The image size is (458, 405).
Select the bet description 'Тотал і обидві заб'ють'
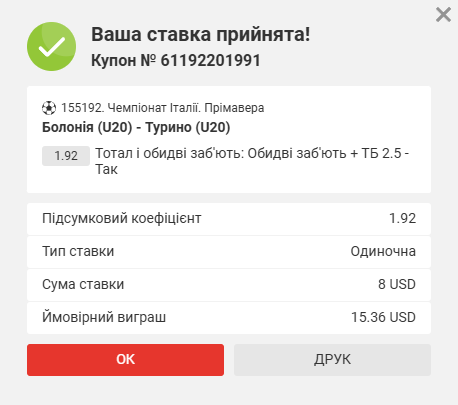pos(170,153)
